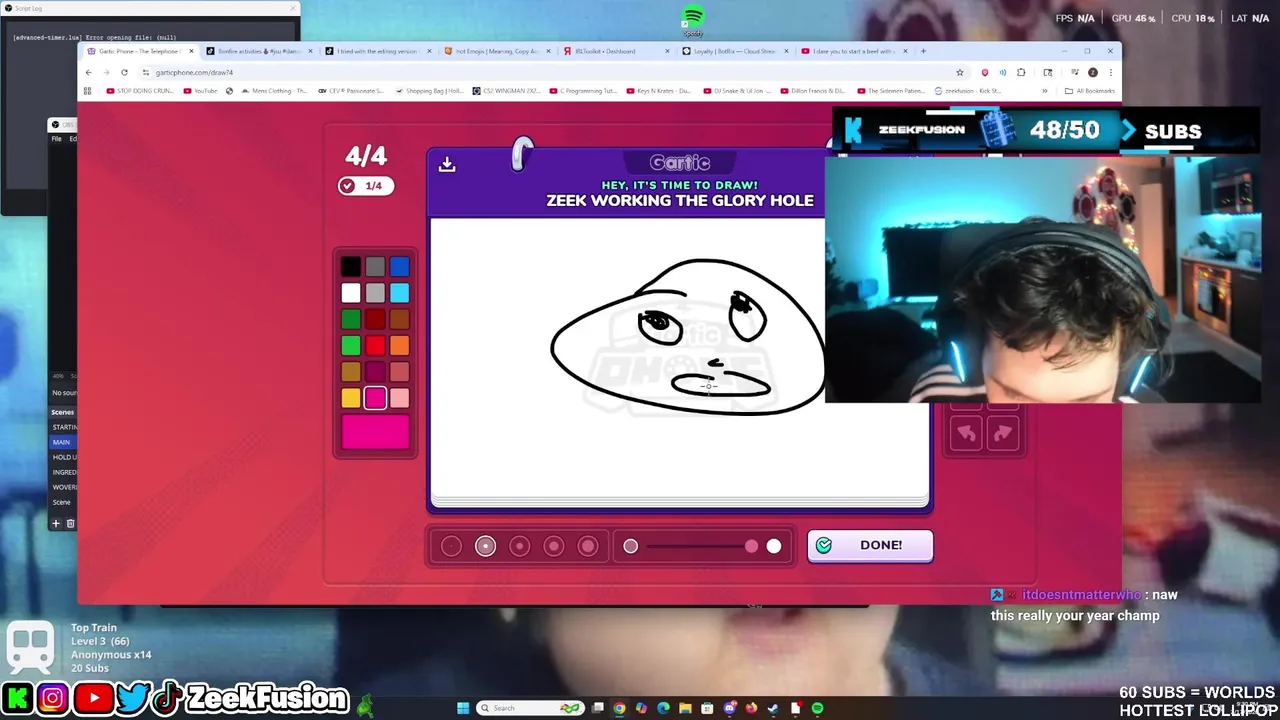Expand the bookmarks overflow chevron
The height and width of the screenshot is (720, 1280).
pyautogui.click(x=1044, y=91)
